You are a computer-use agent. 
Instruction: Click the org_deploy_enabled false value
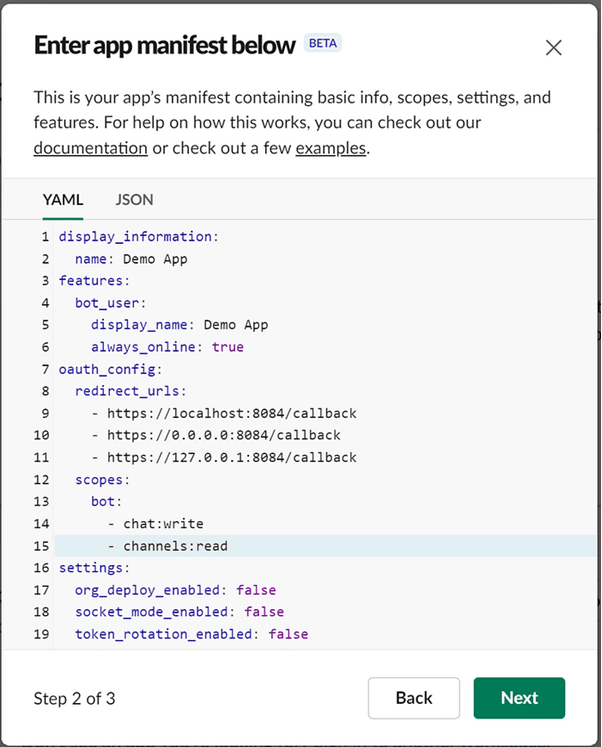pyautogui.click(x=256, y=590)
